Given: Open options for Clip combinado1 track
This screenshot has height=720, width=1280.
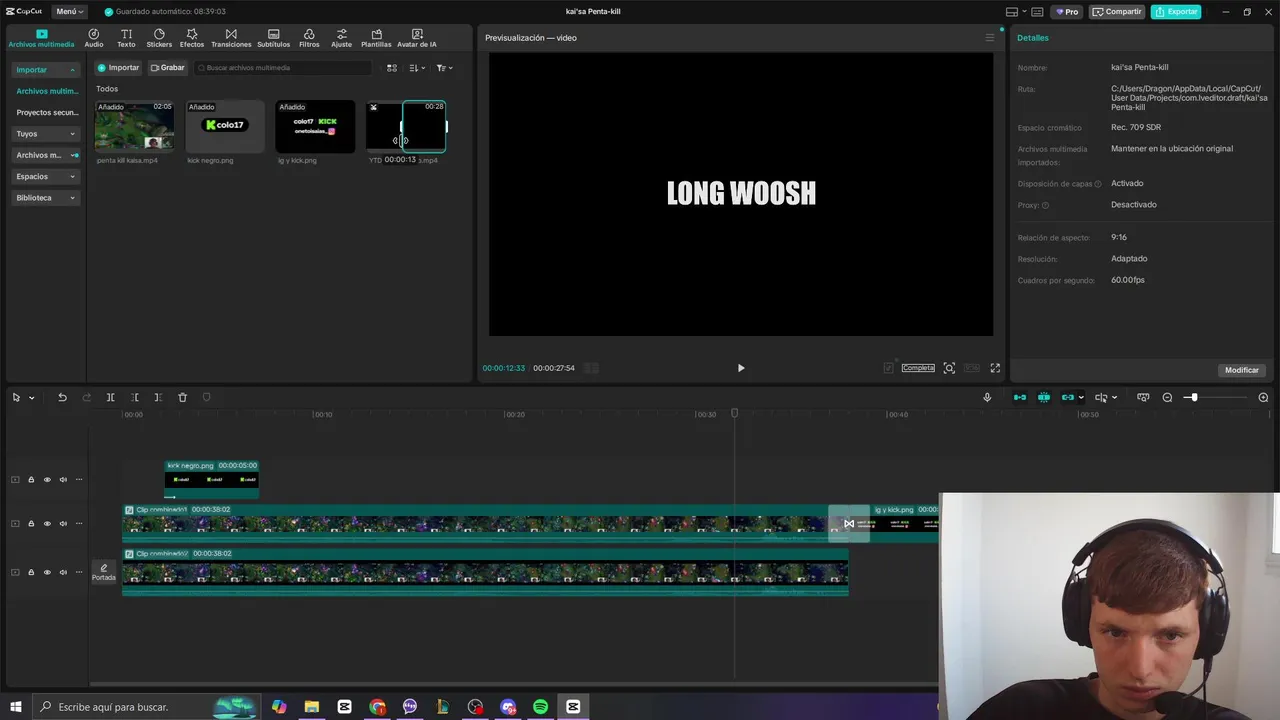Looking at the screenshot, I should tap(79, 523).
